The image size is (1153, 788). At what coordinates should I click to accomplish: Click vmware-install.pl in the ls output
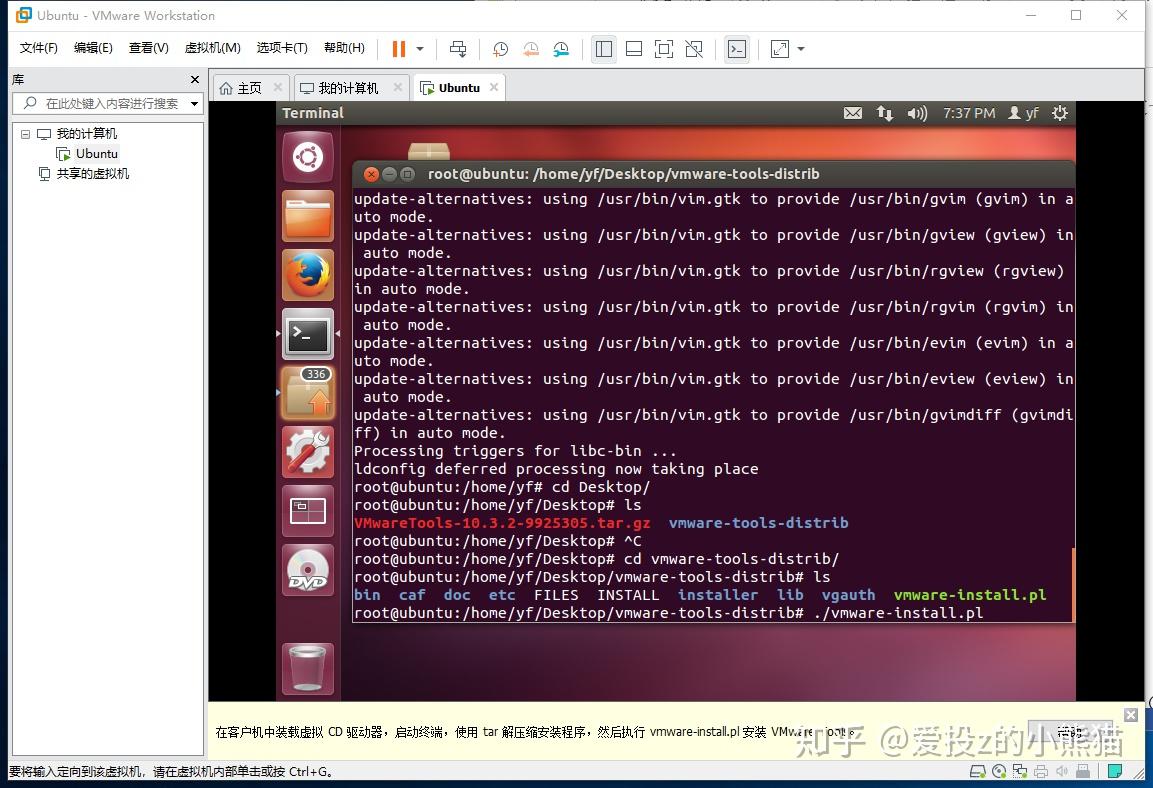click(x=970, y=595)
